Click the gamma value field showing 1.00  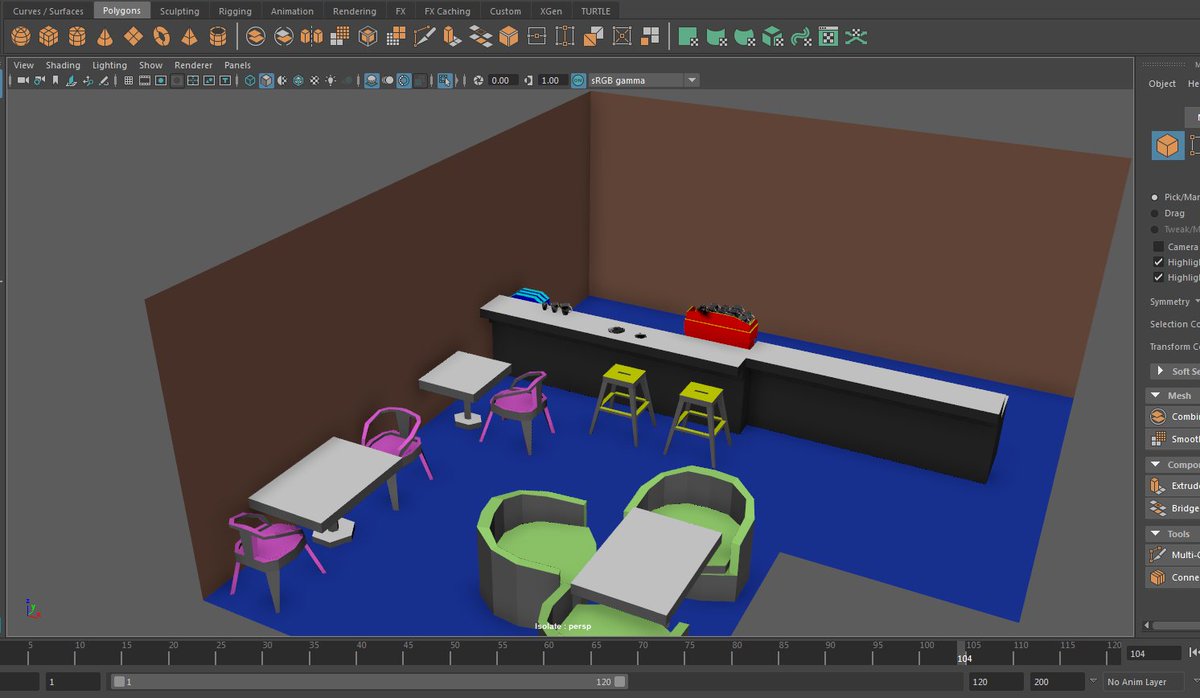(x=551, y=80)
